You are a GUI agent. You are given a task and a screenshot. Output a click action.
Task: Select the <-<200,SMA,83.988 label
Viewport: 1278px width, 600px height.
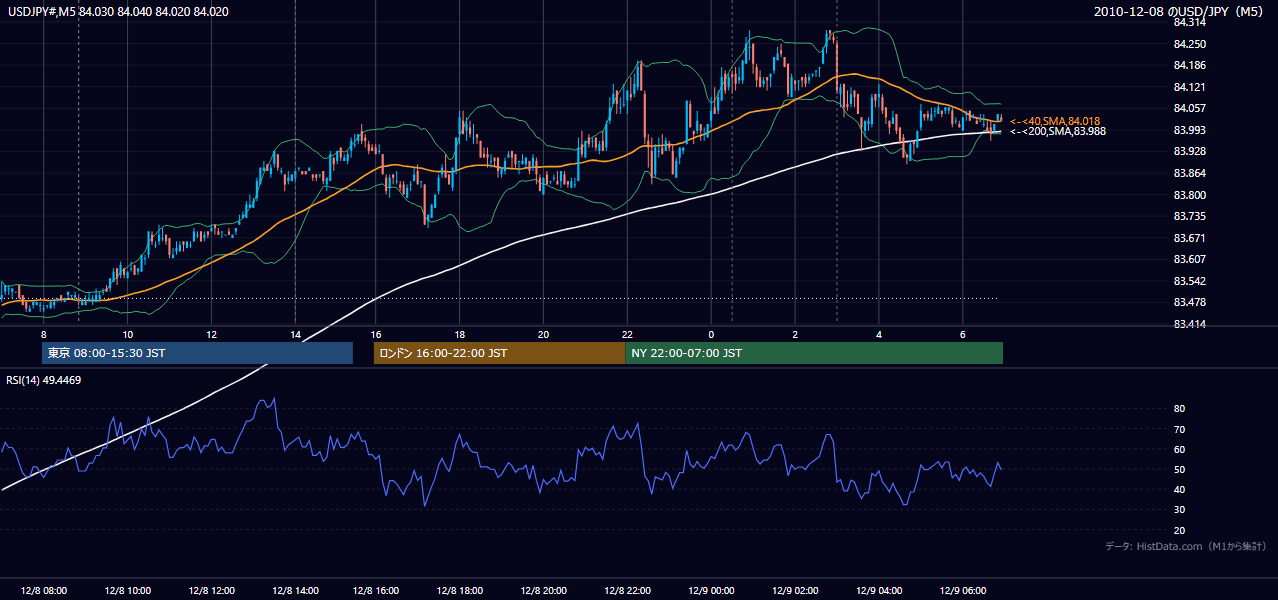[x=1057, y=131]
